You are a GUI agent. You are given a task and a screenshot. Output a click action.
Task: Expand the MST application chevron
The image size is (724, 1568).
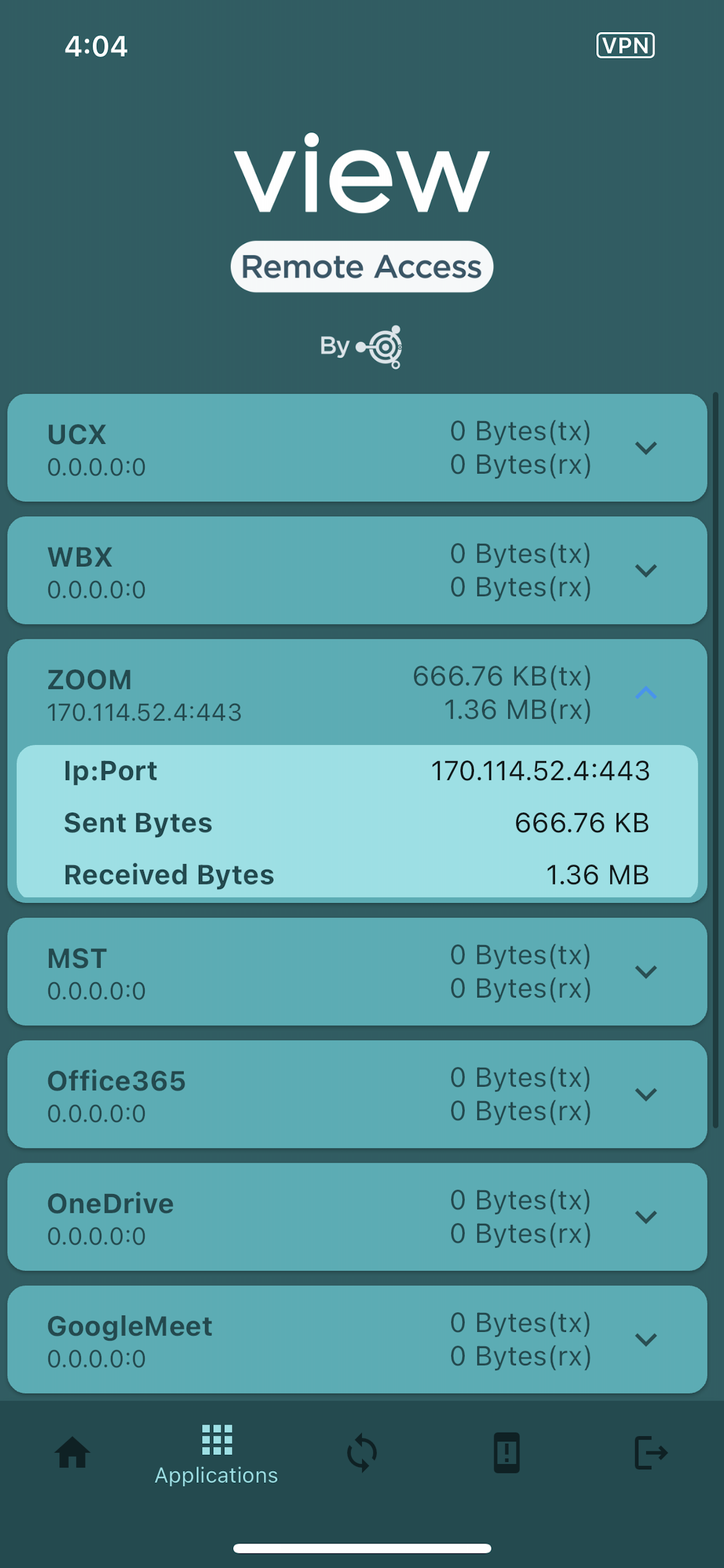[645, 971]
